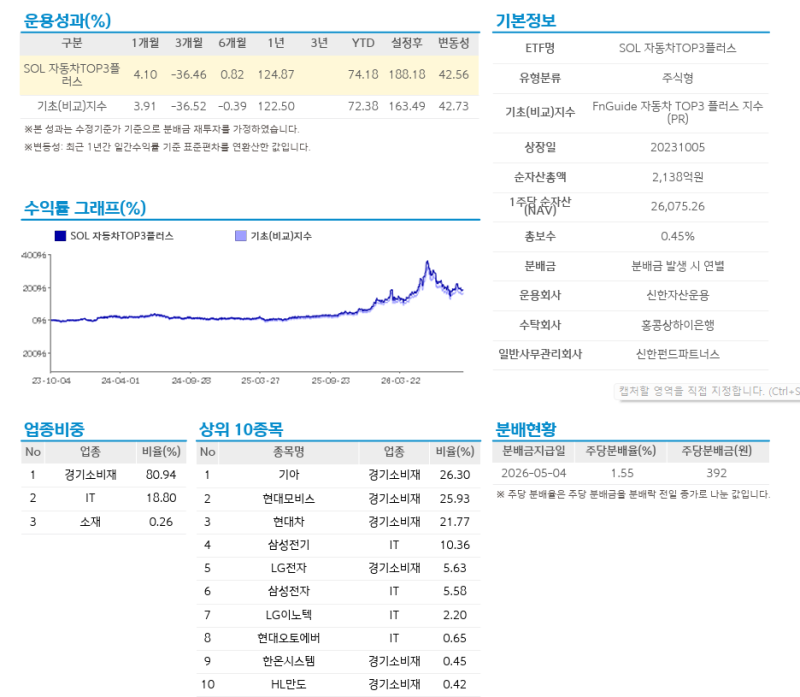800x697 pixels.
Task: Click the distribution date 2026-05-04
Action: [534, 473]
